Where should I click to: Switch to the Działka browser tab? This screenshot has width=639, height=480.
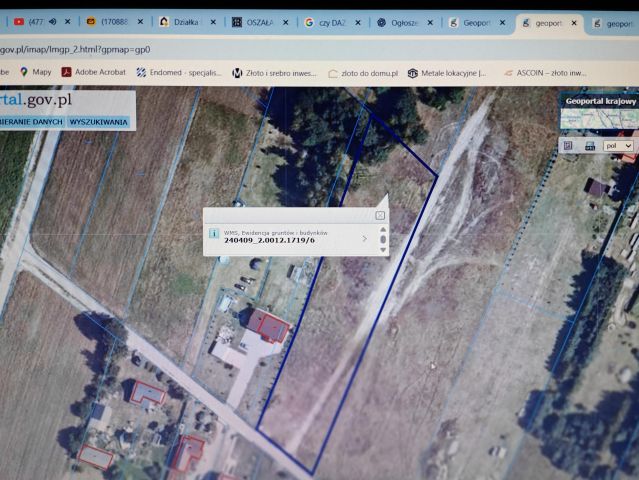[180, 22]
